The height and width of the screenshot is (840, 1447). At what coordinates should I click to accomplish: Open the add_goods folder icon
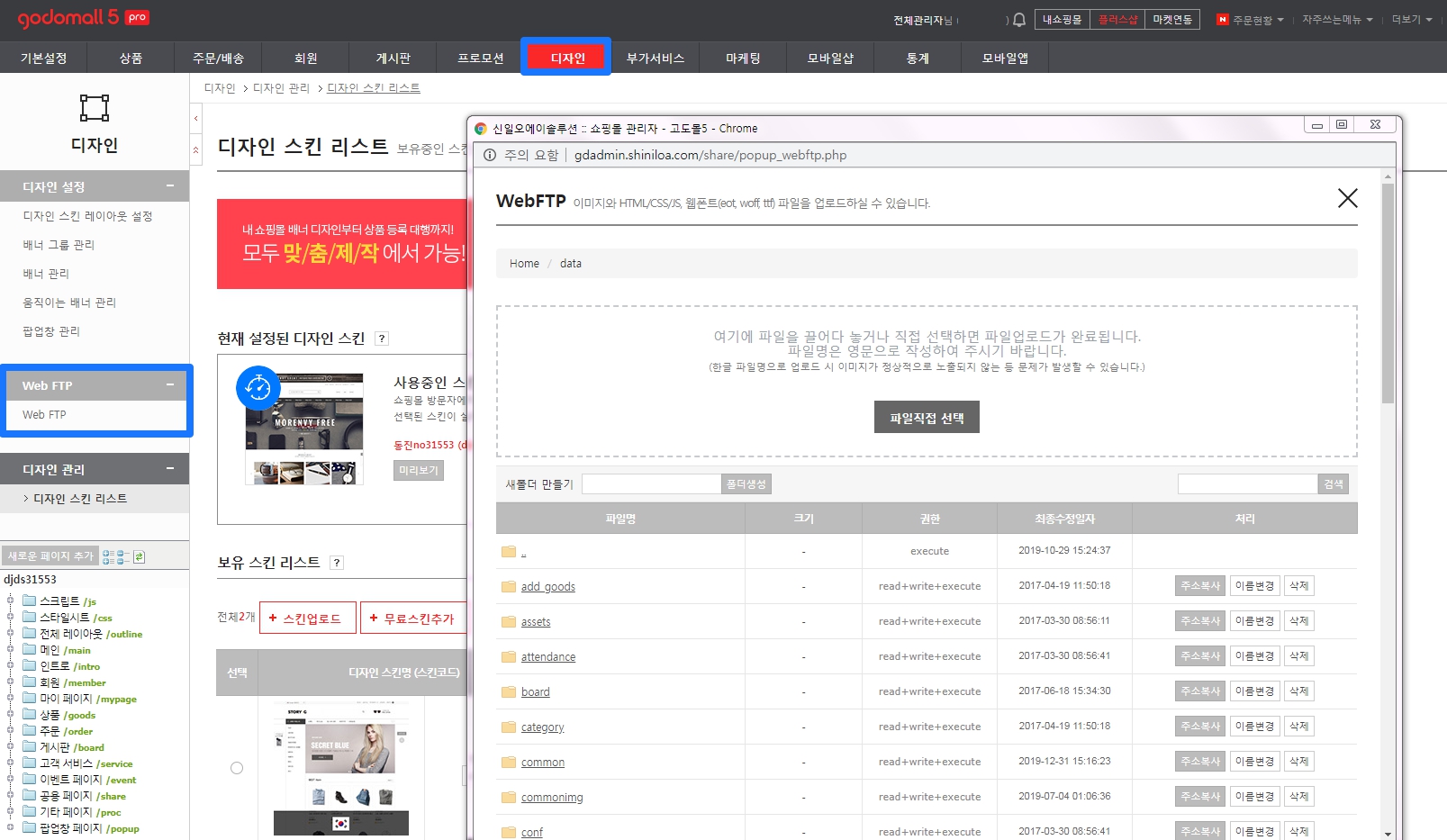pos(509,587)
